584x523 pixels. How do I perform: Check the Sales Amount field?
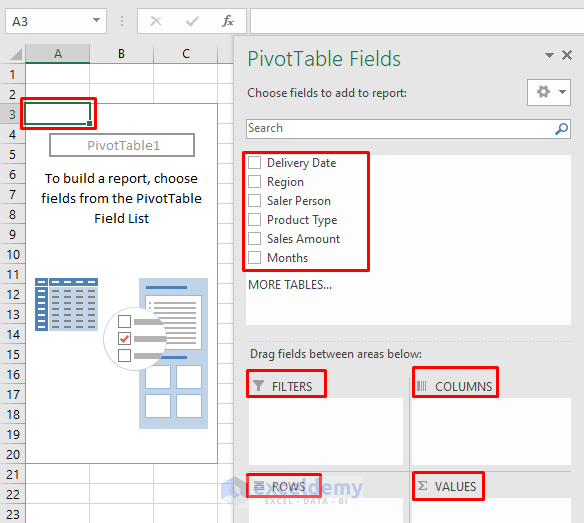tap(255, 238)
